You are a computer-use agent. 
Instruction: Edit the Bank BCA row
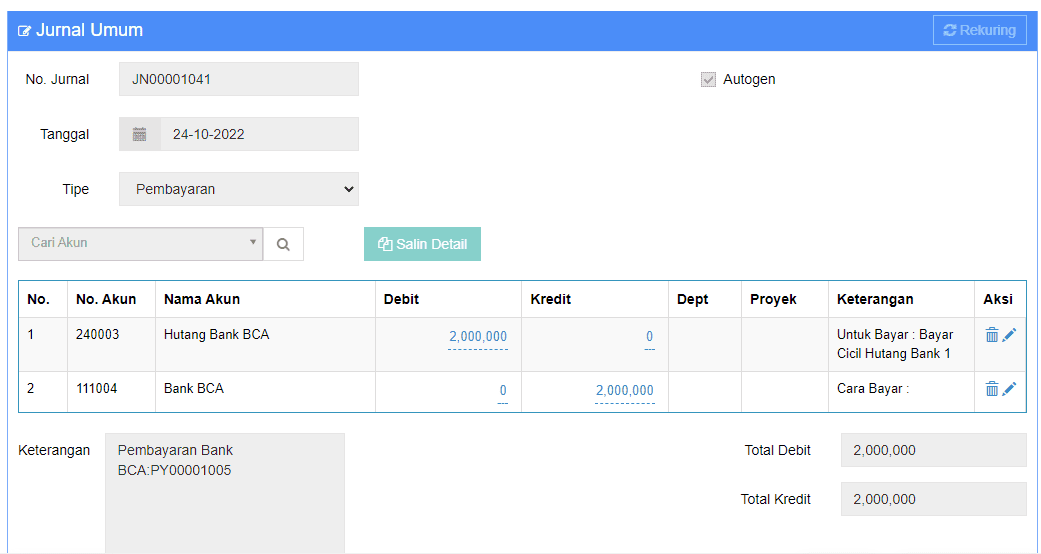1009,389
